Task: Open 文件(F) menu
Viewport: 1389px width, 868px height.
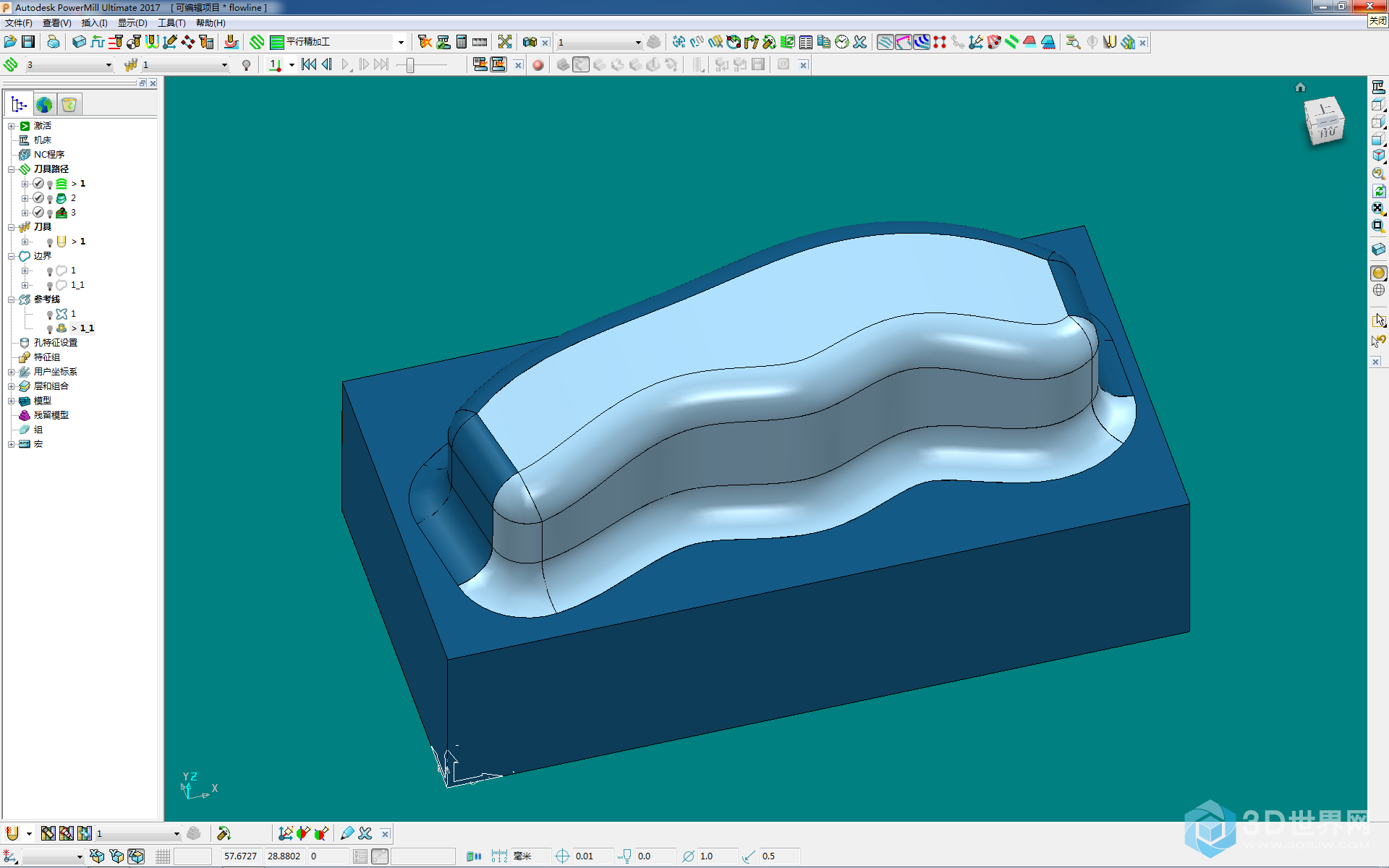Action: point(18,22)
